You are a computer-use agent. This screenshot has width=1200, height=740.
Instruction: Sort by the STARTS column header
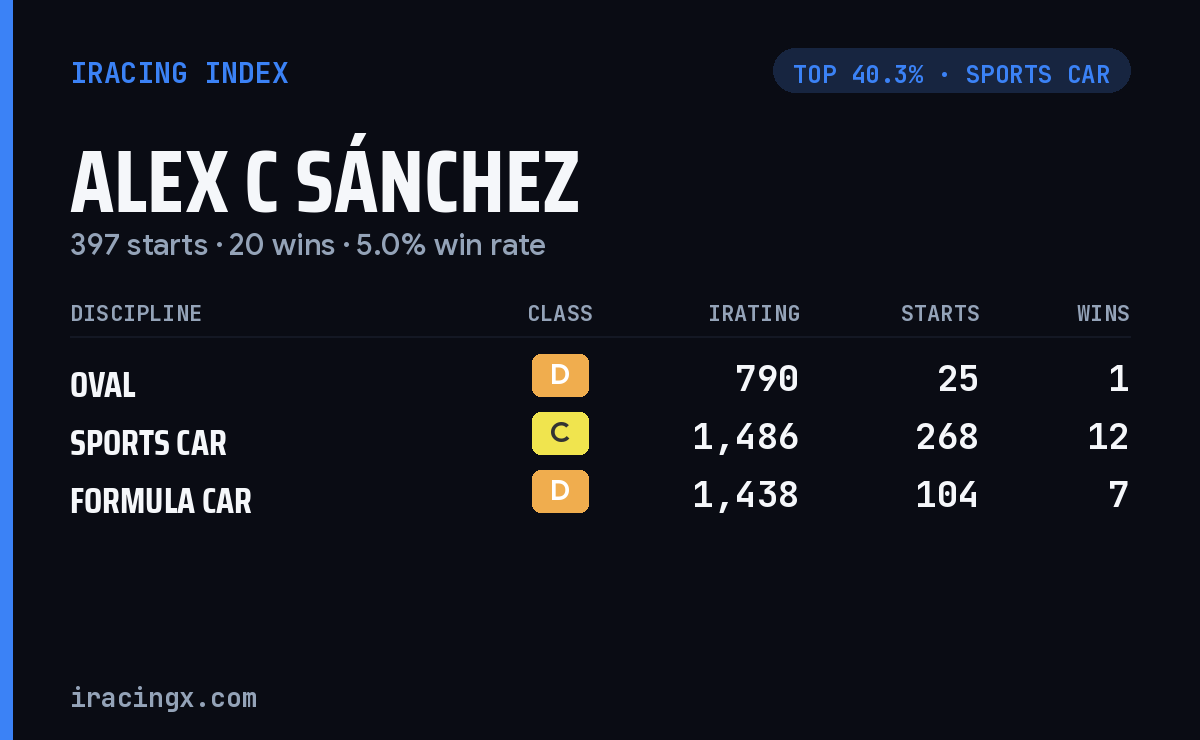[940, 313]
